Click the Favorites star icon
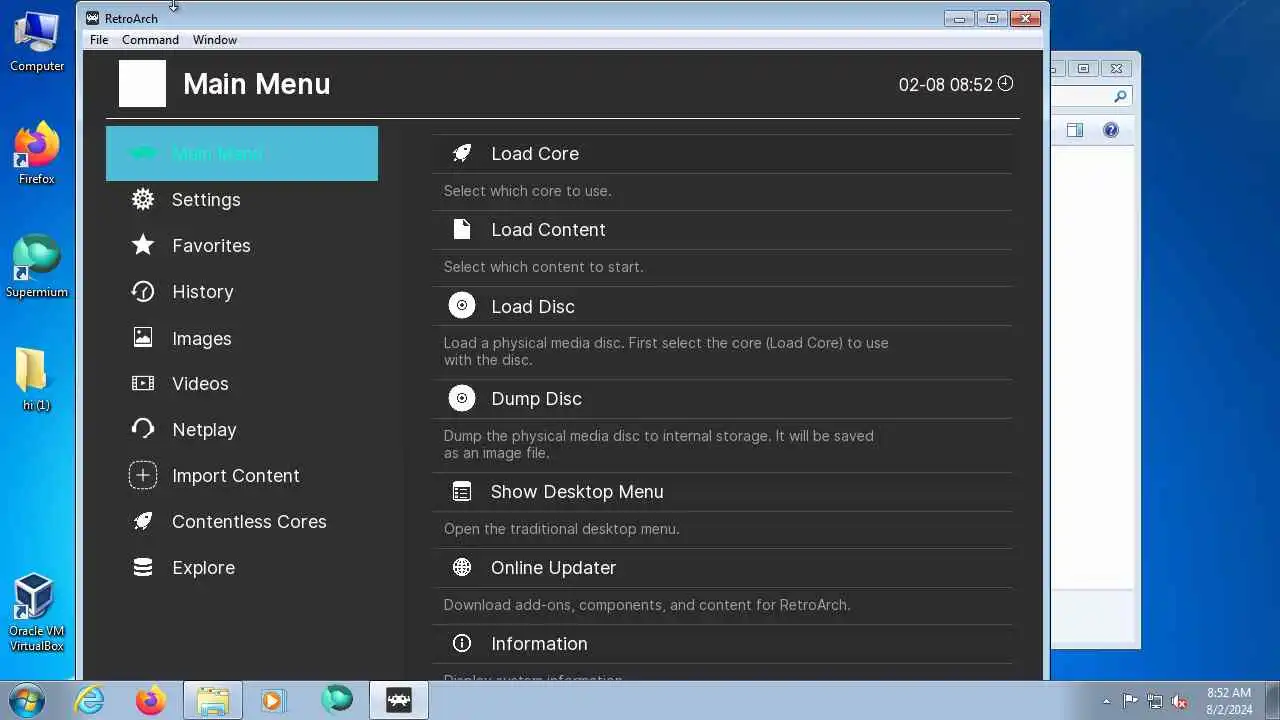Image resolution: width=1280 pixels, height=720 pixels. coord(143,245)
